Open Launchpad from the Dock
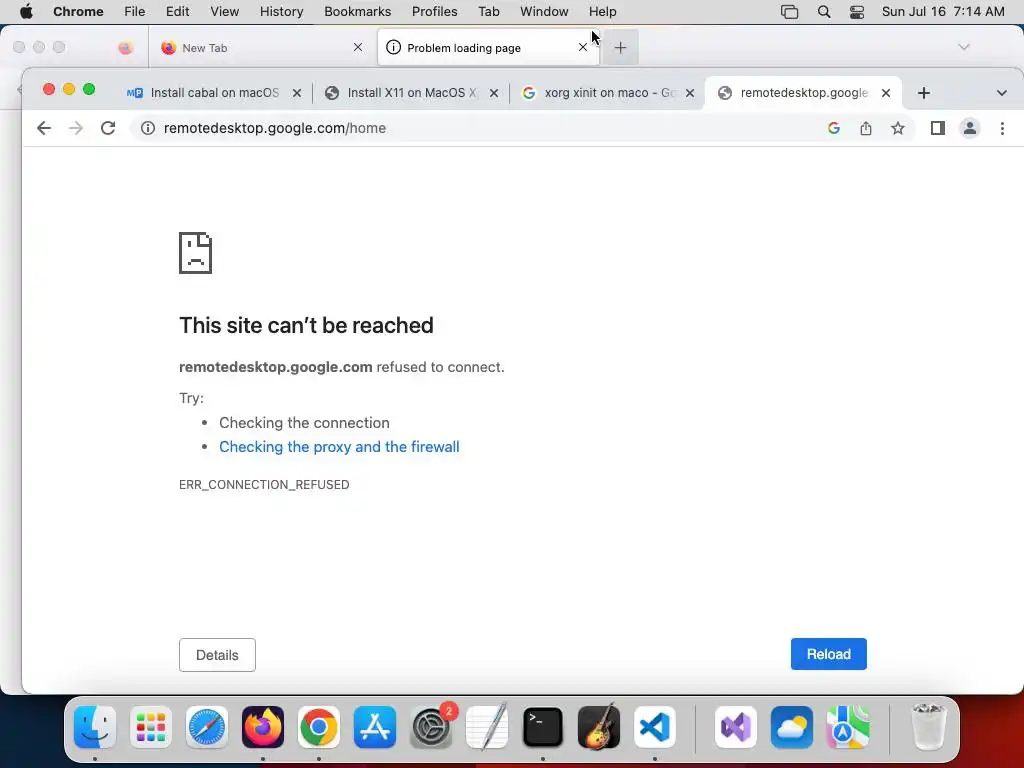The height and width of the screenshot is (768, 1024). (x=151, y=727)
